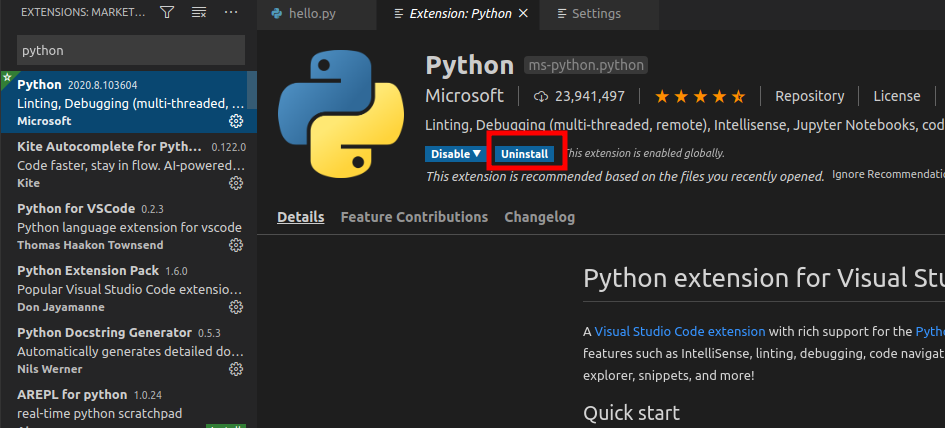Open the extensions view more actions menu
945x428 pixels.
(231, 13)
